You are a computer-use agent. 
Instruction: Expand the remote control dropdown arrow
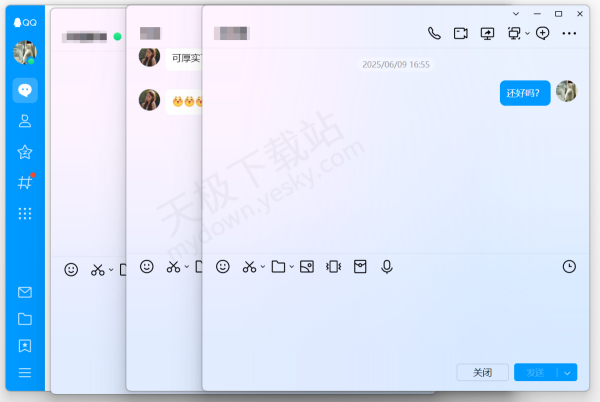coord(527,33)
